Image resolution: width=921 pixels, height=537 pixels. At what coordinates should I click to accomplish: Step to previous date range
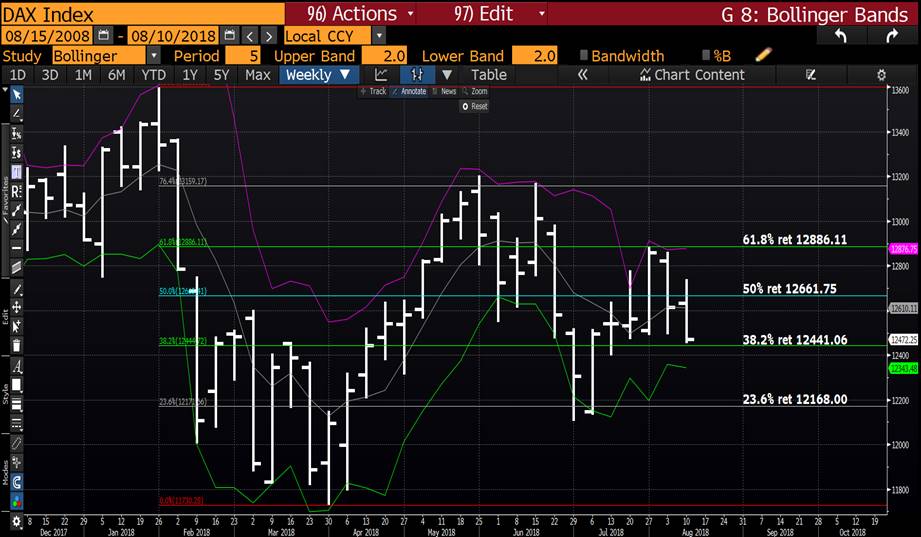(x=250, y=36)
